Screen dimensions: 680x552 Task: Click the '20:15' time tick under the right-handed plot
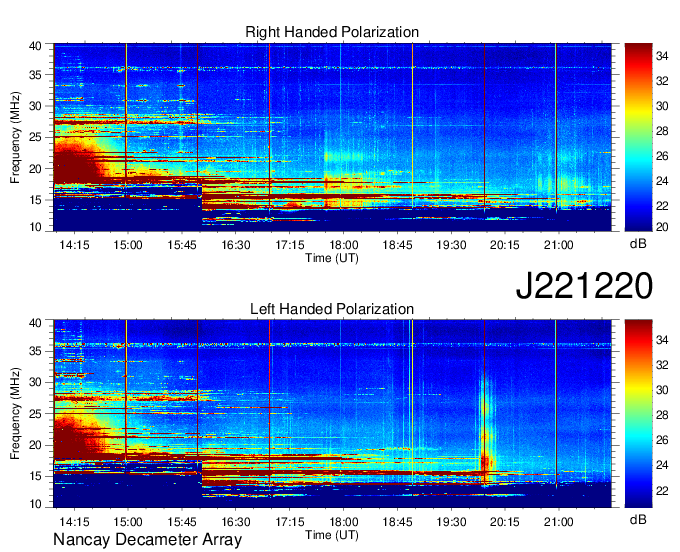pos(505,245)
